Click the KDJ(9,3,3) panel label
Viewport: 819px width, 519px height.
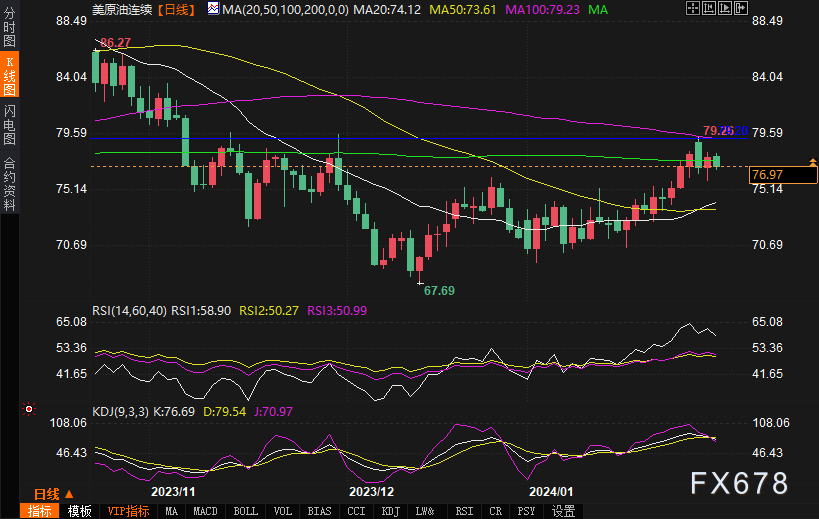coord(121,411)
